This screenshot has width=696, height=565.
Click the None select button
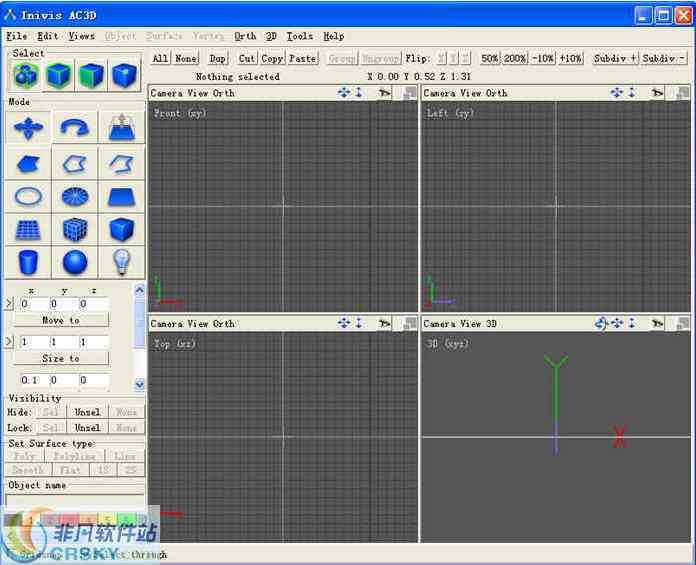tap(186, 59)
